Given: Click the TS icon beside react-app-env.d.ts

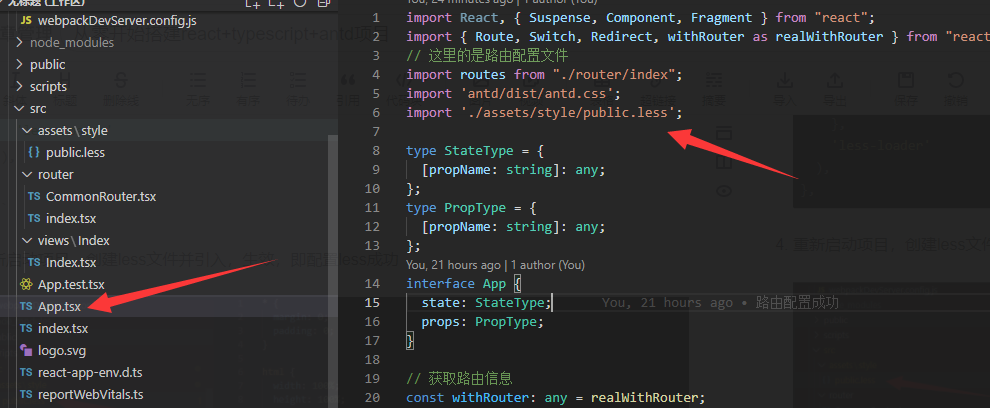Looking at the screenshot, I should pos(27,372).
